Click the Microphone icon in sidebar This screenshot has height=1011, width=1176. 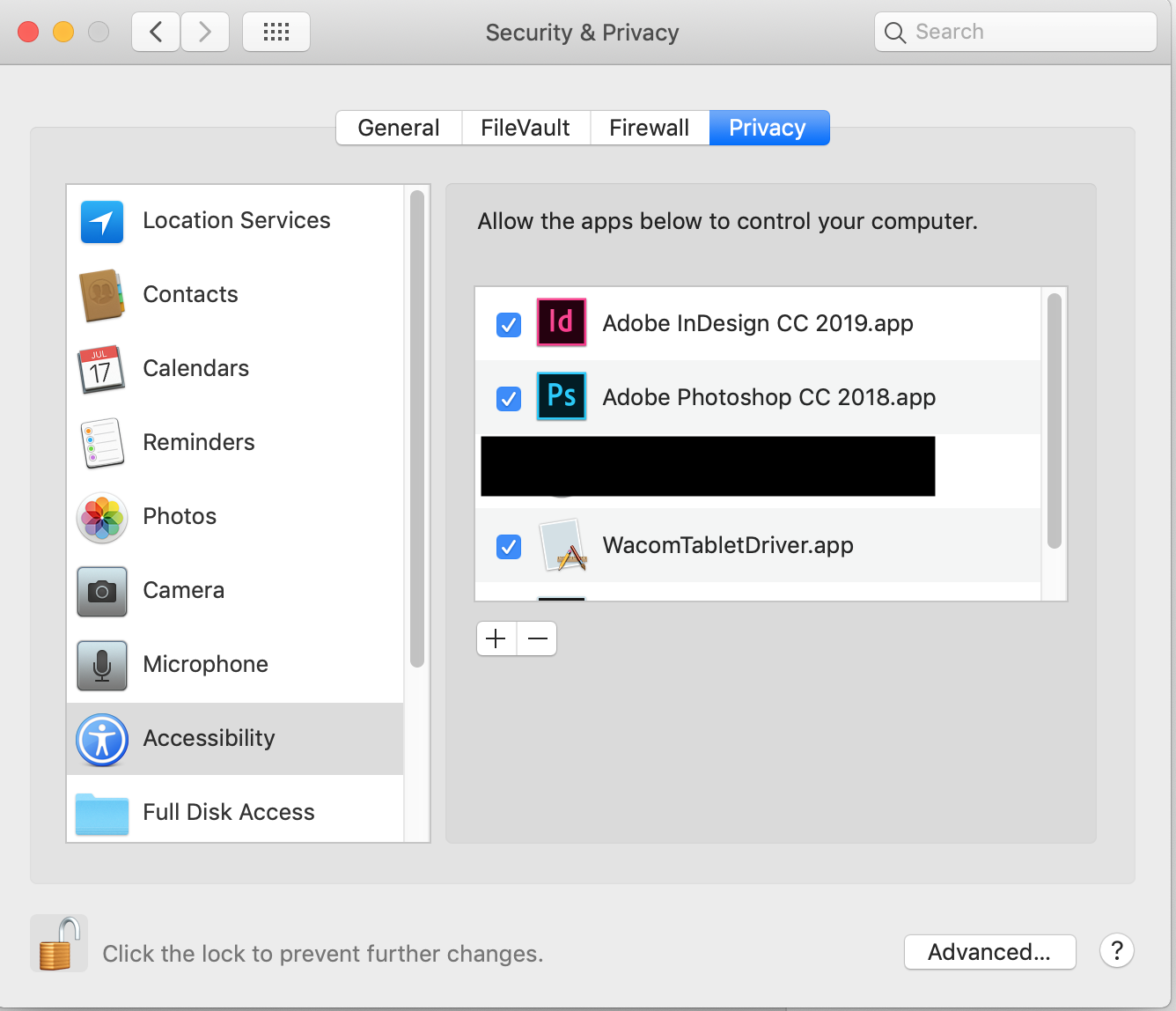pyautogui.click(x=102, y=665)
